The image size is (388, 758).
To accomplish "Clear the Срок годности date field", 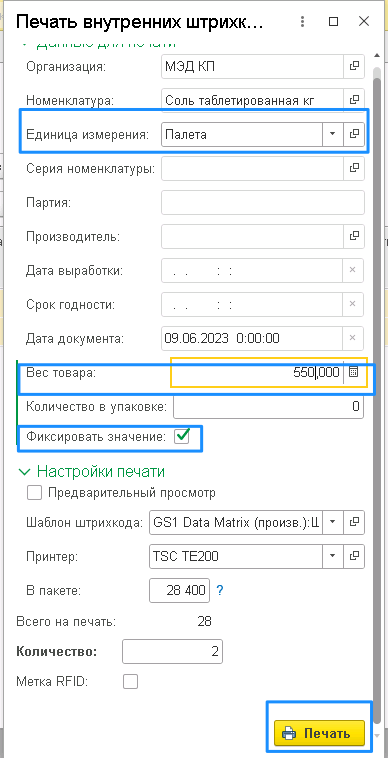I will pos(354,304).
